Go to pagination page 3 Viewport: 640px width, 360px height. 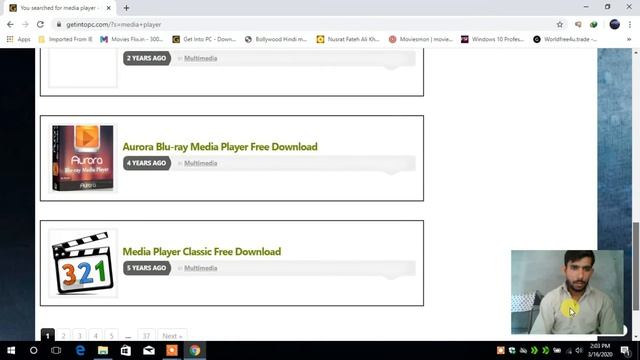pos(80,335)
